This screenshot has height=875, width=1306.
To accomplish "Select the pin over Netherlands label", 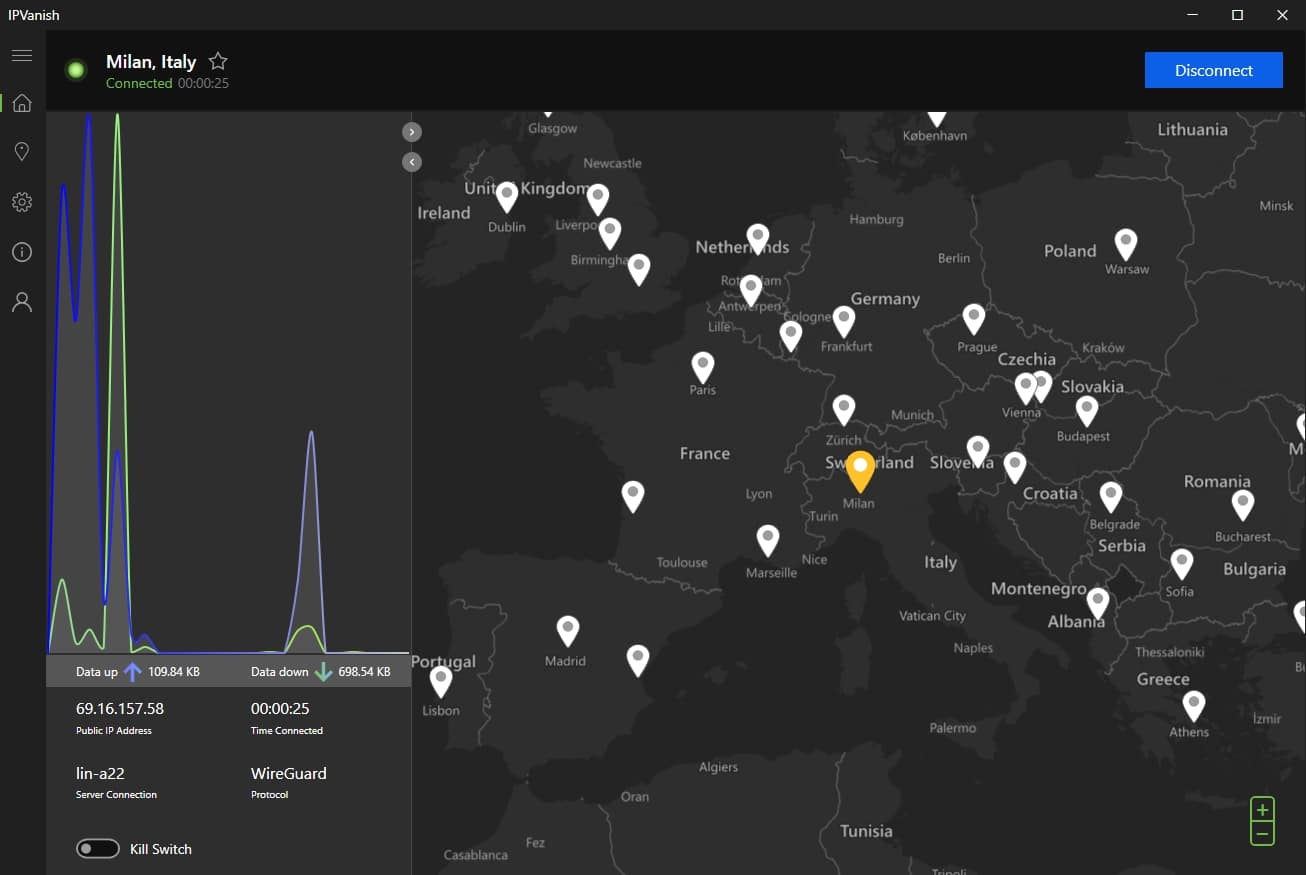I will (758, 239).
